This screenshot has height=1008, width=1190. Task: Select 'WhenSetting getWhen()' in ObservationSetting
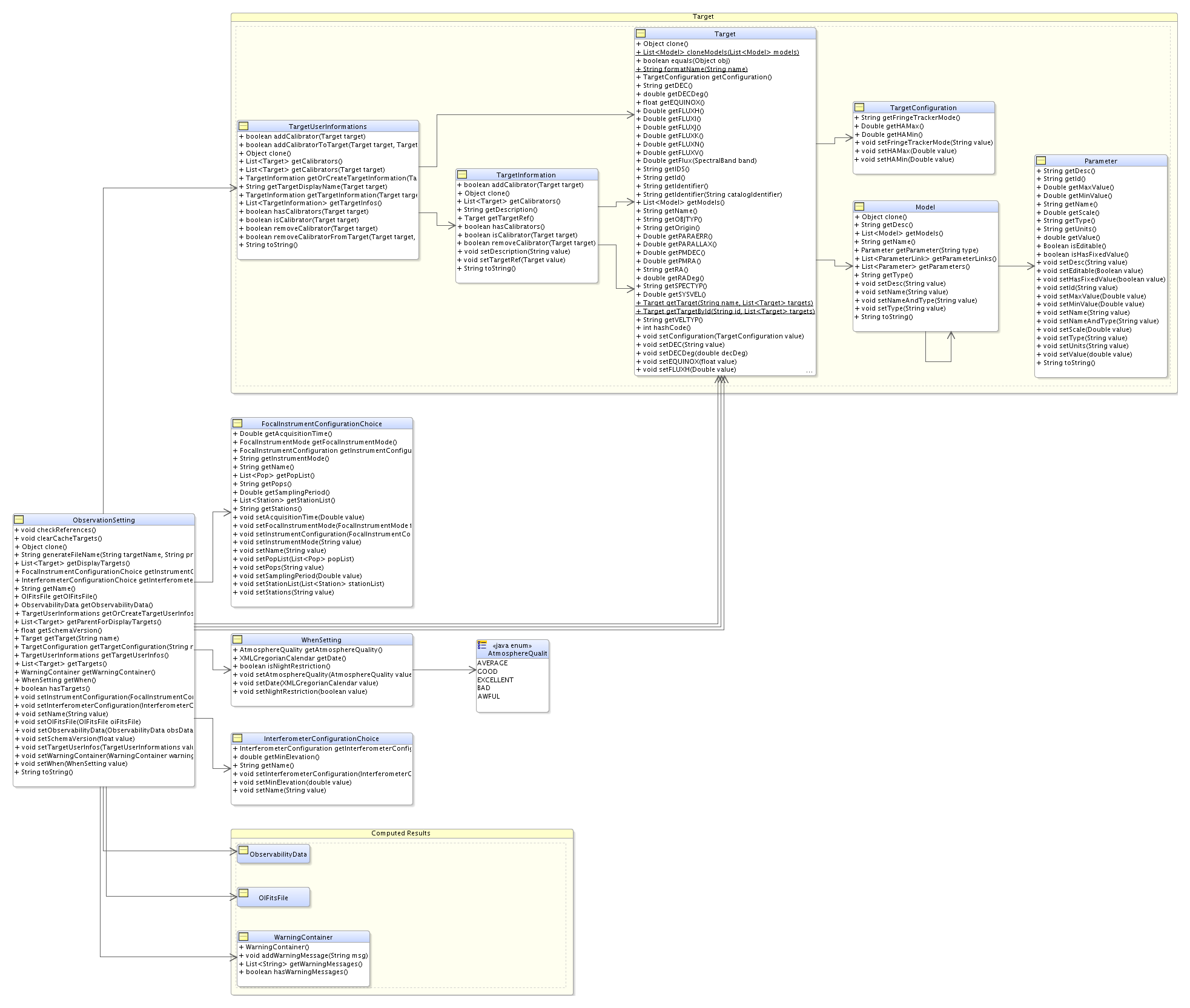pyautogui.click(x=55, y=680)
